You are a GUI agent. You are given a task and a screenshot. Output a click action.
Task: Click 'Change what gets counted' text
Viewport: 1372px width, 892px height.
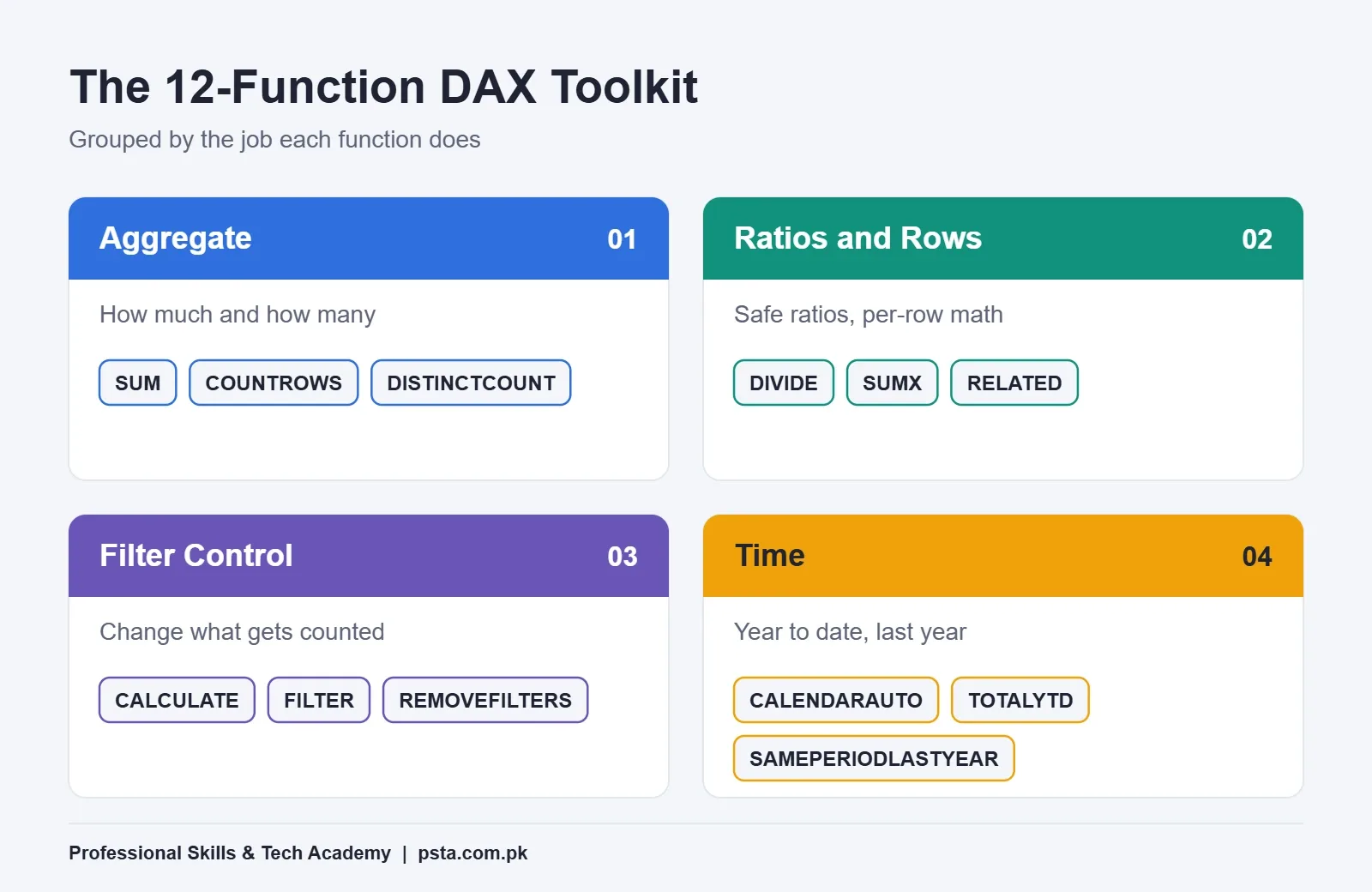(x=242, y=632)
